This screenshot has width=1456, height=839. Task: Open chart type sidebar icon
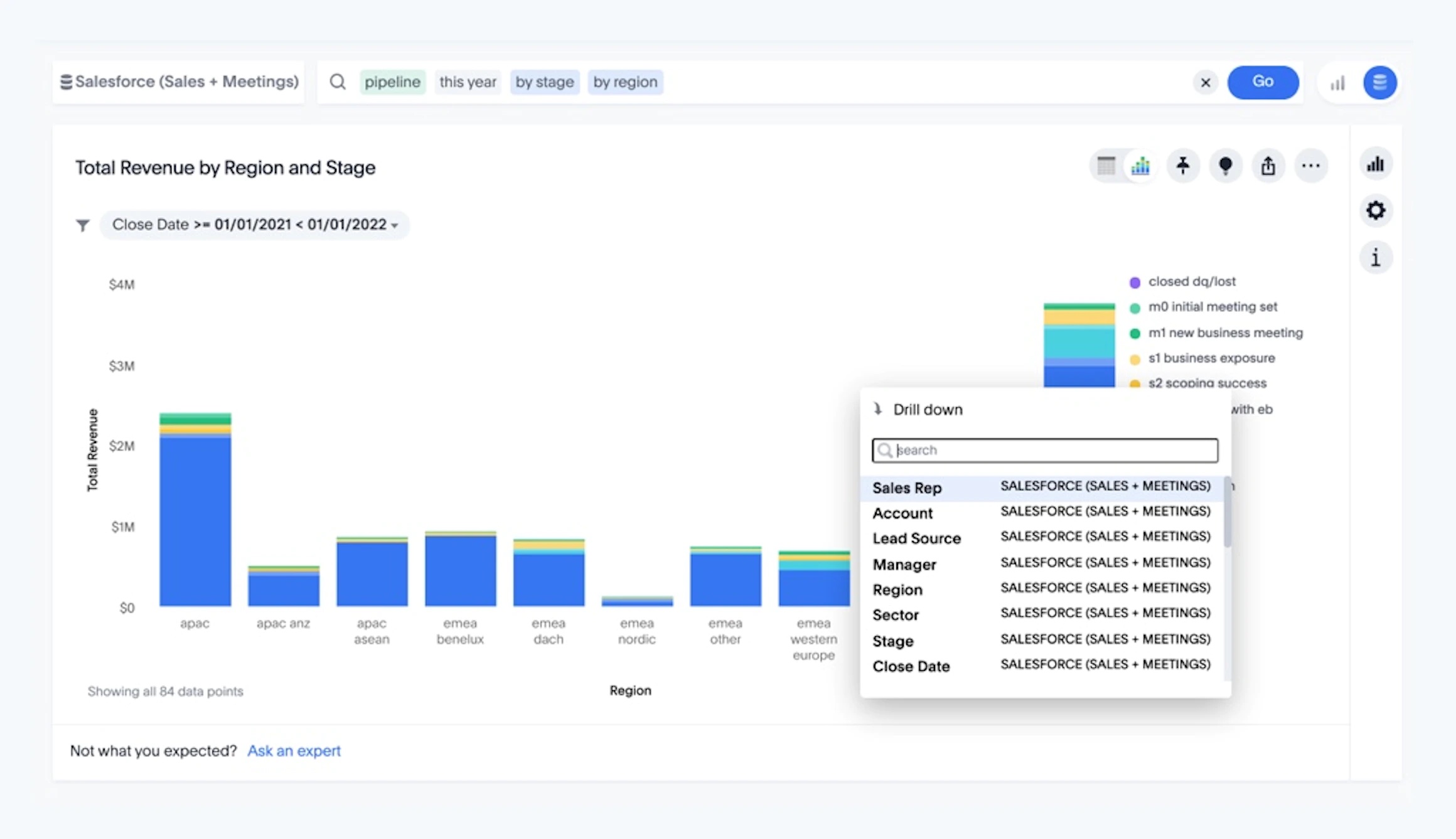[x=1376, y=164]
